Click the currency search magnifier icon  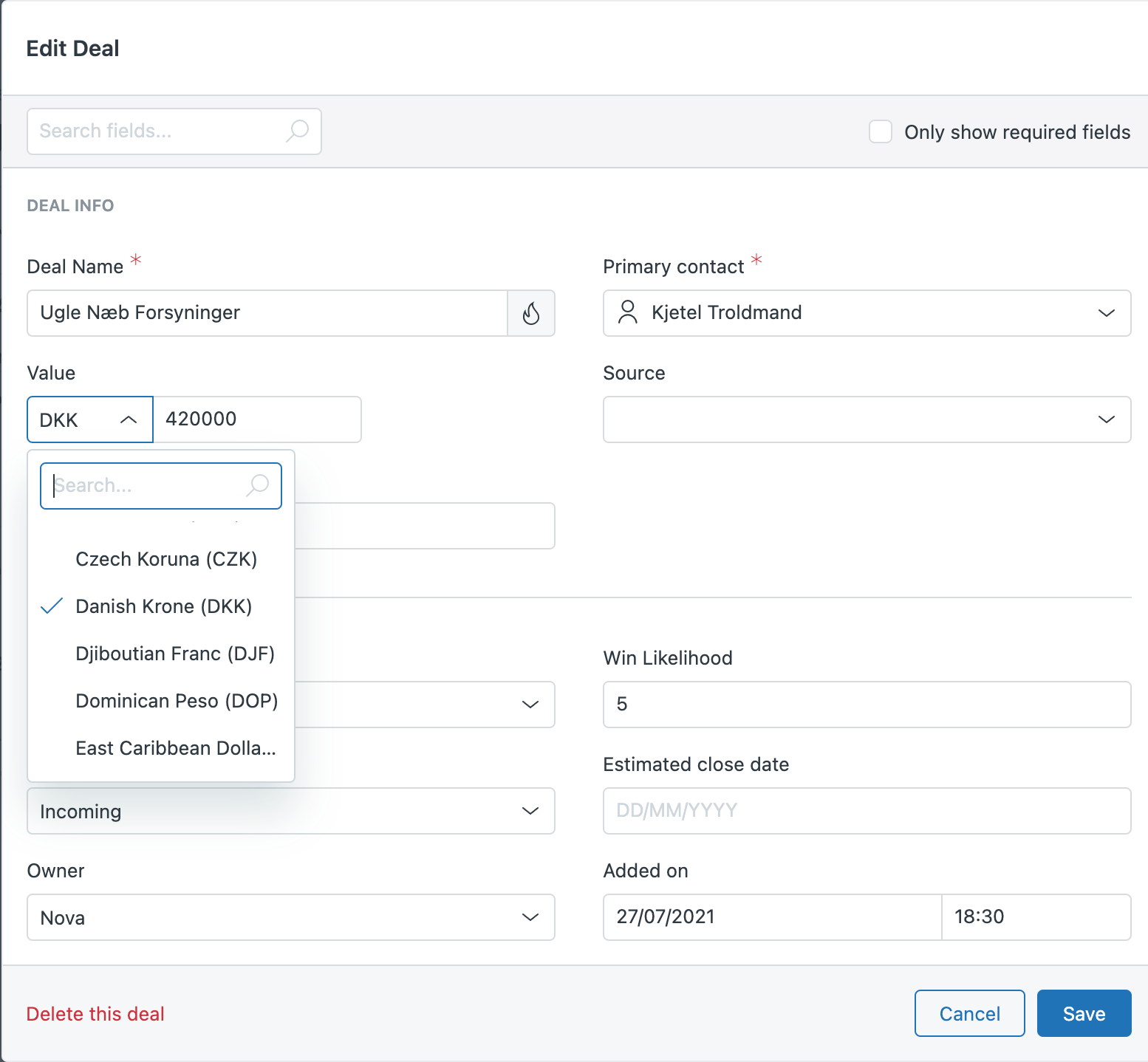tap(257, 485)
